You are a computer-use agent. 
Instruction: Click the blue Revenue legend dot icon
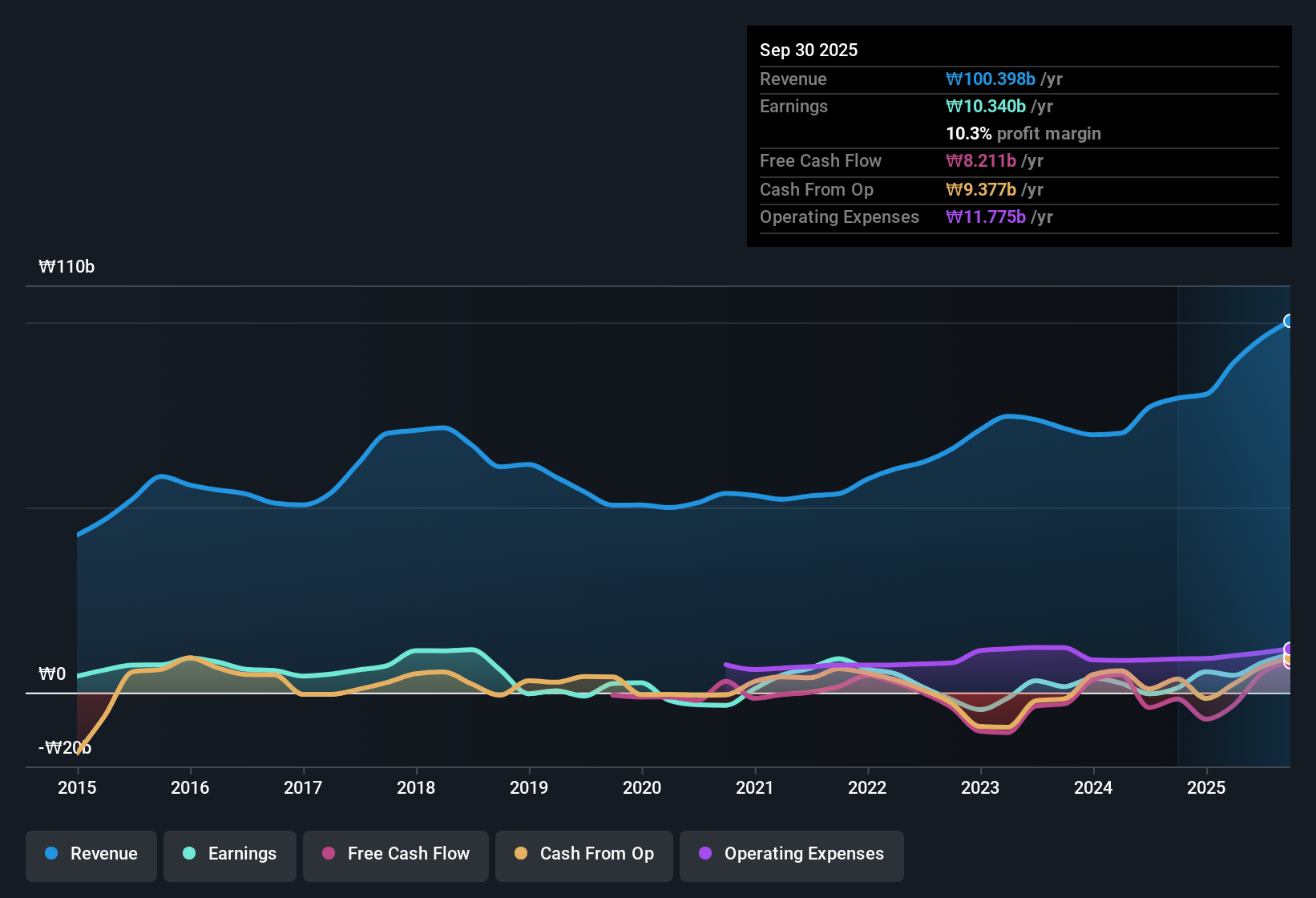(x=51, y=854)
